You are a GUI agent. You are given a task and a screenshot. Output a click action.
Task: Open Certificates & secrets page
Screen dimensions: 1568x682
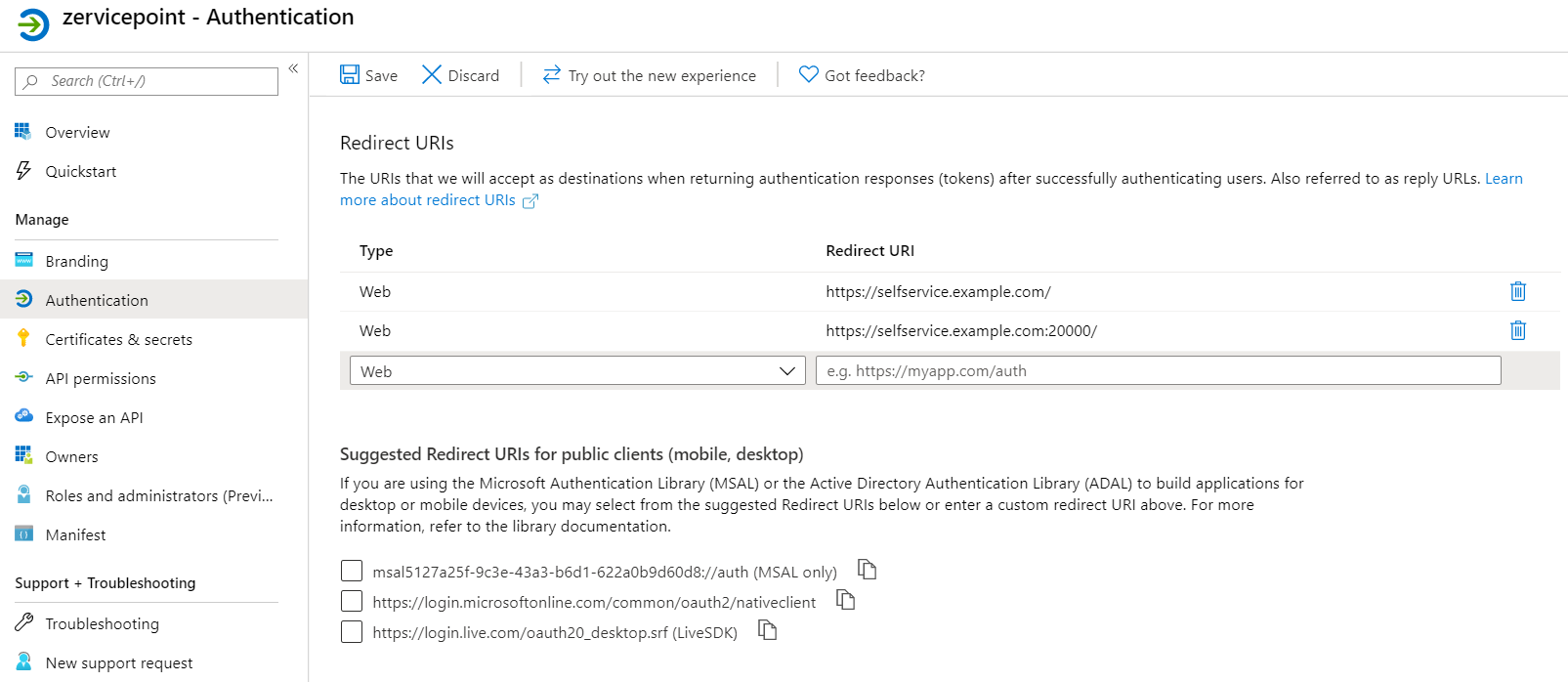118,339
